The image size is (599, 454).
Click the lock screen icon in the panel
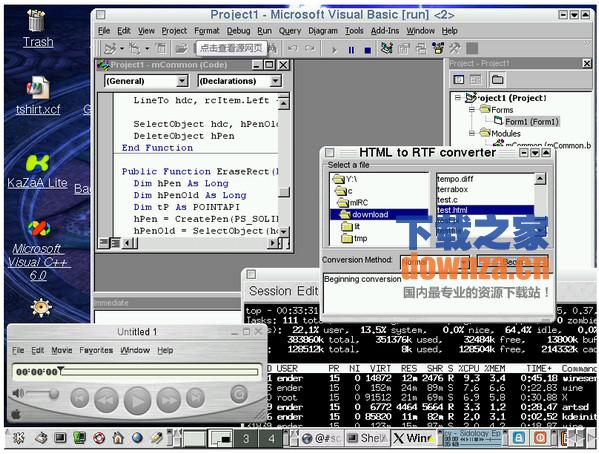[x=518, y=438]
